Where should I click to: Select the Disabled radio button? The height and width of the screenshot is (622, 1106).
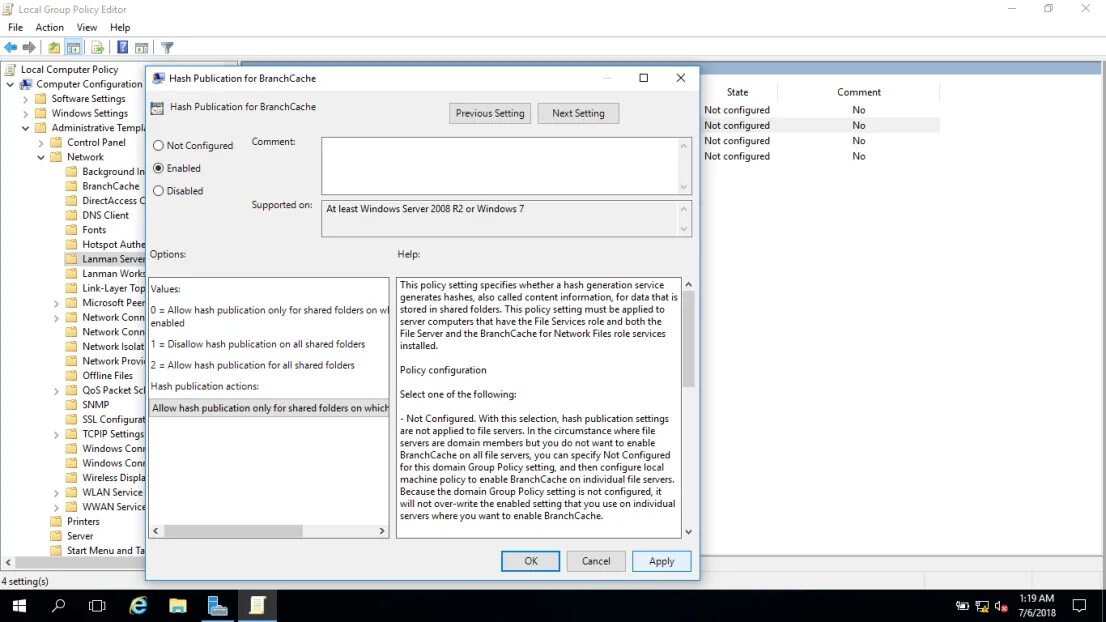coord(158,190)
